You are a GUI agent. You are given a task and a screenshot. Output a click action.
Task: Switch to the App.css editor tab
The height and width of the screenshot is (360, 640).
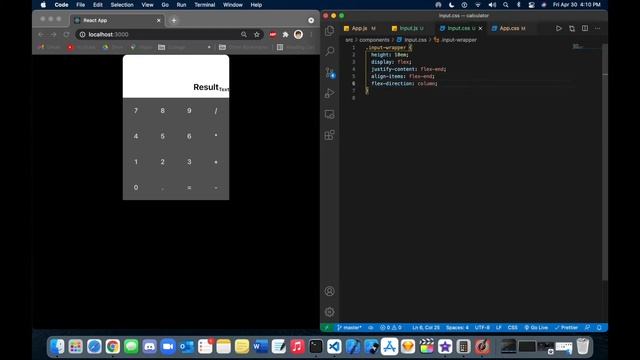point(509,28)
